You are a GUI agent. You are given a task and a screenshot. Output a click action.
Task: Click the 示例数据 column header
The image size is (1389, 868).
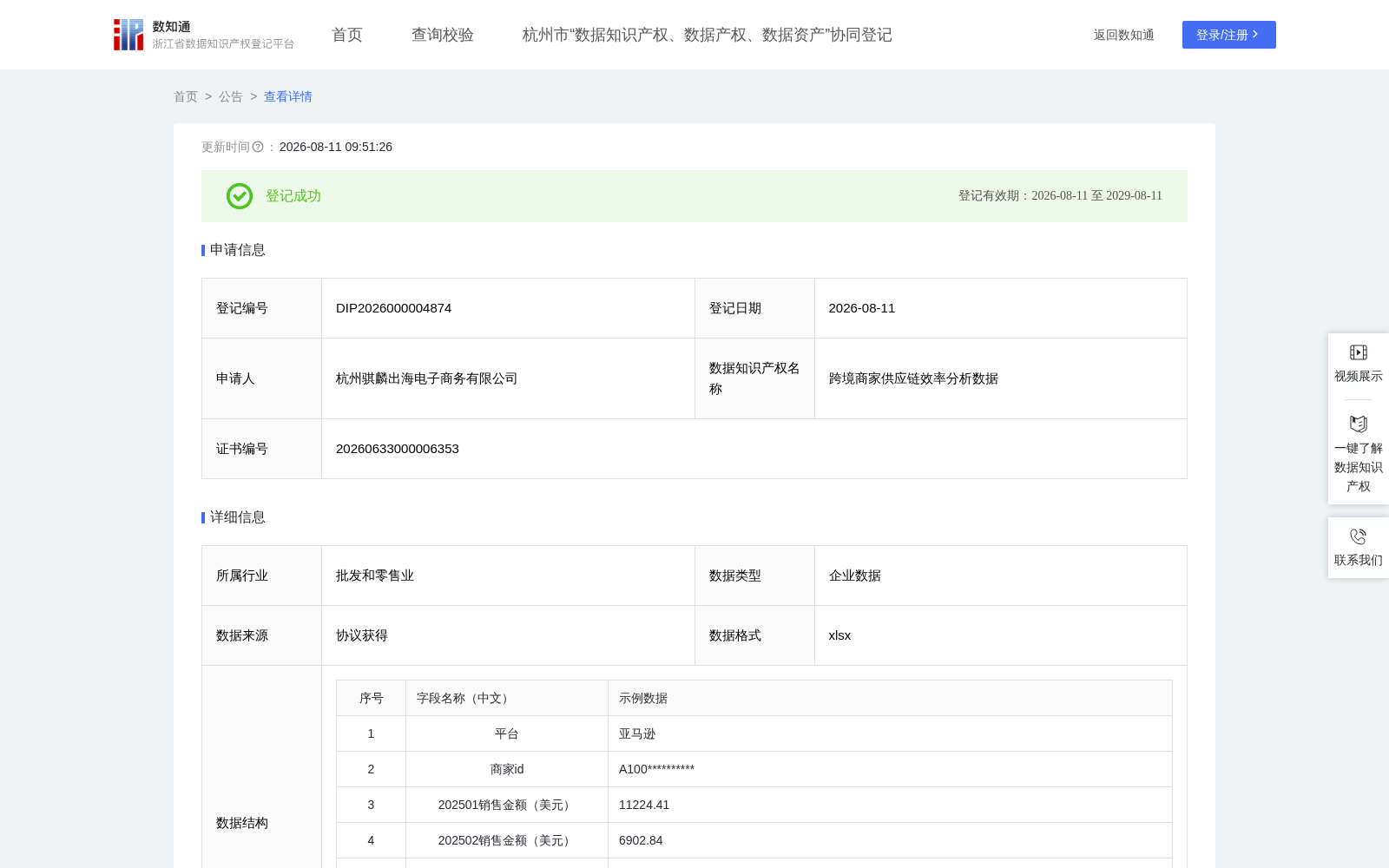(890, 698)
